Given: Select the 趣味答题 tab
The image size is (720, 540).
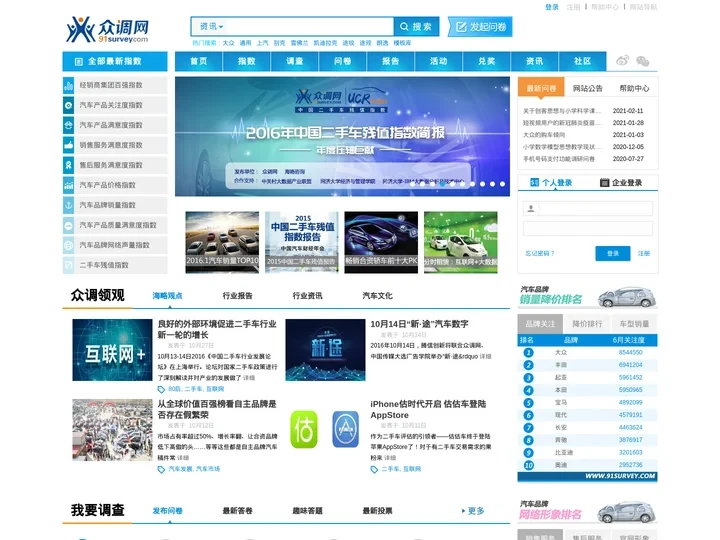Looking at the screenshot, I should coord(307,511).
